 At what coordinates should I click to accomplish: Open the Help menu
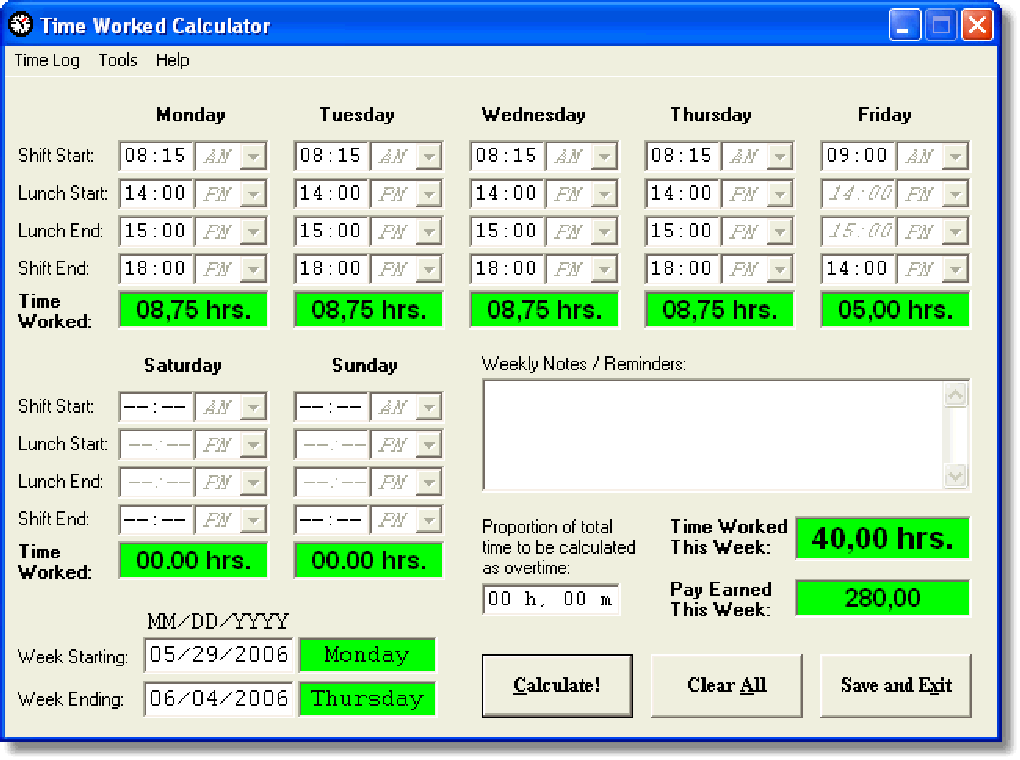(172, 60)
